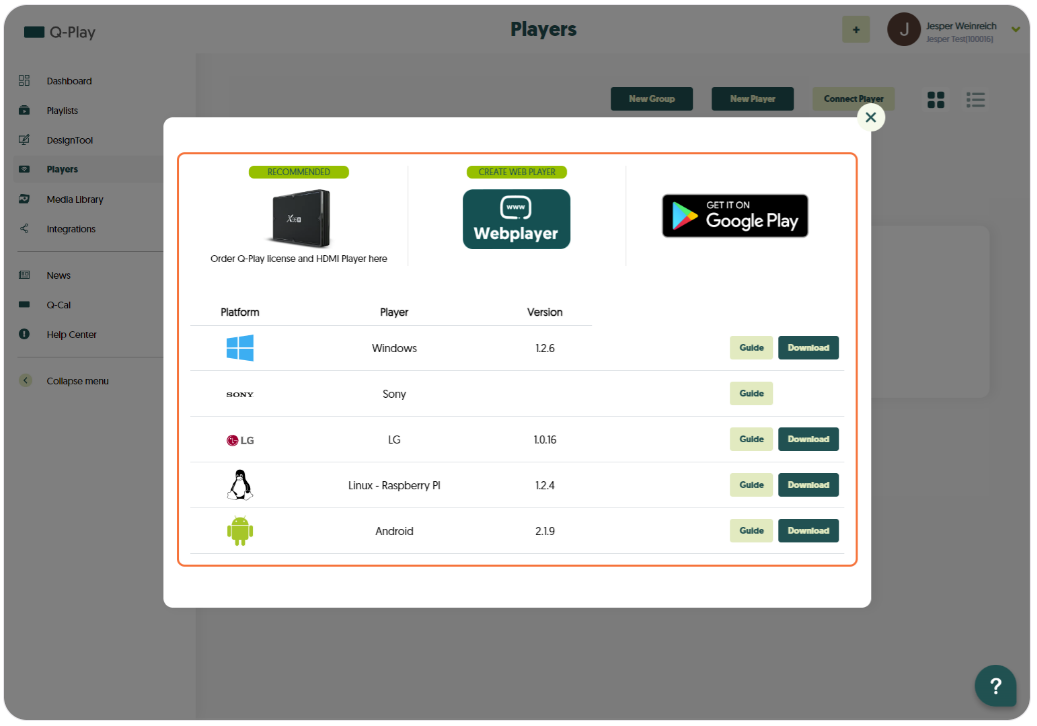Viewport: 1037px width, 726px height.
Task: Open Help Center in sidebar menu
Action: (71, 335)
